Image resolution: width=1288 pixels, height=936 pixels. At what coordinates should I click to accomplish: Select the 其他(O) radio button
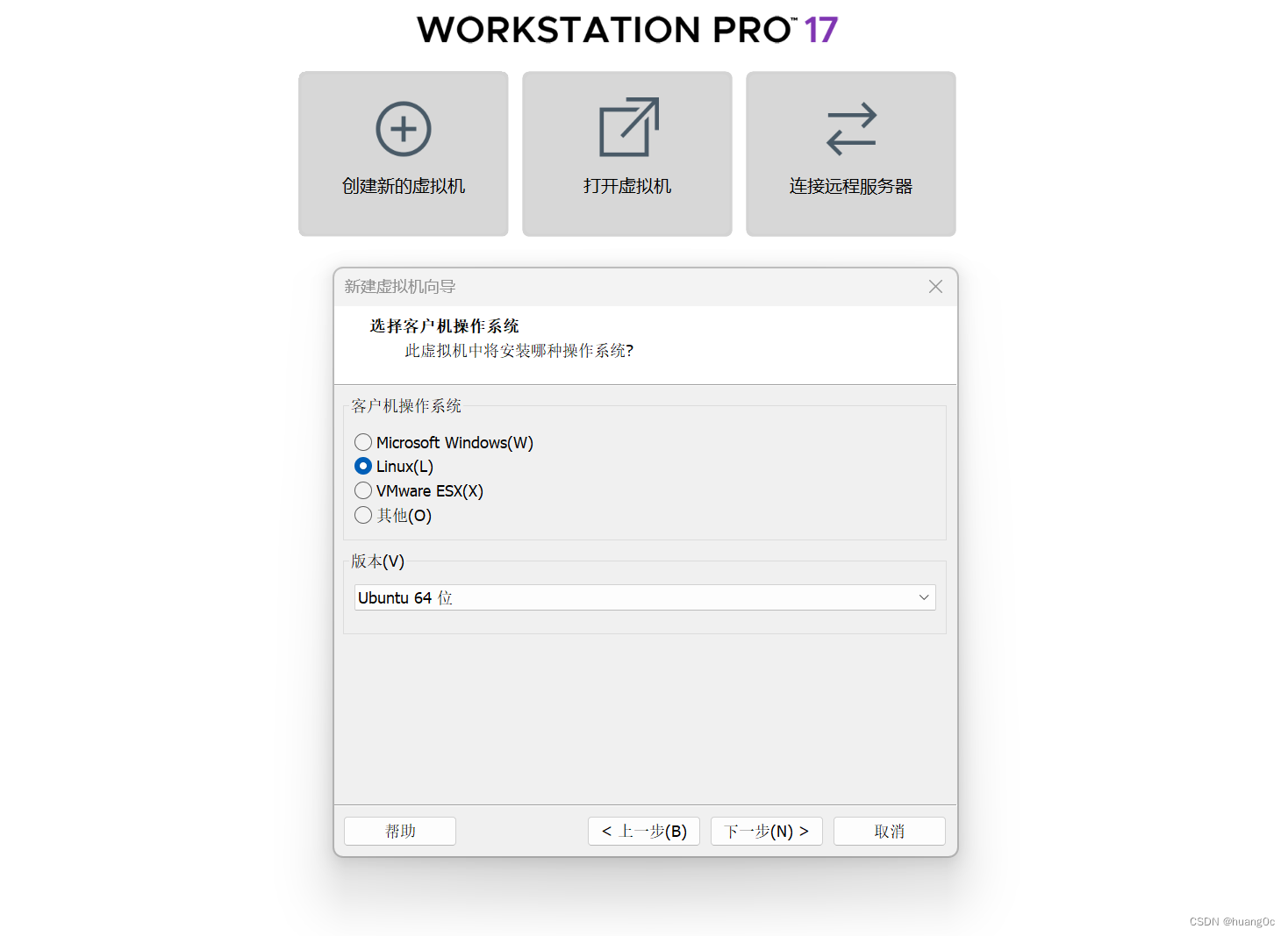click(363, 515)
